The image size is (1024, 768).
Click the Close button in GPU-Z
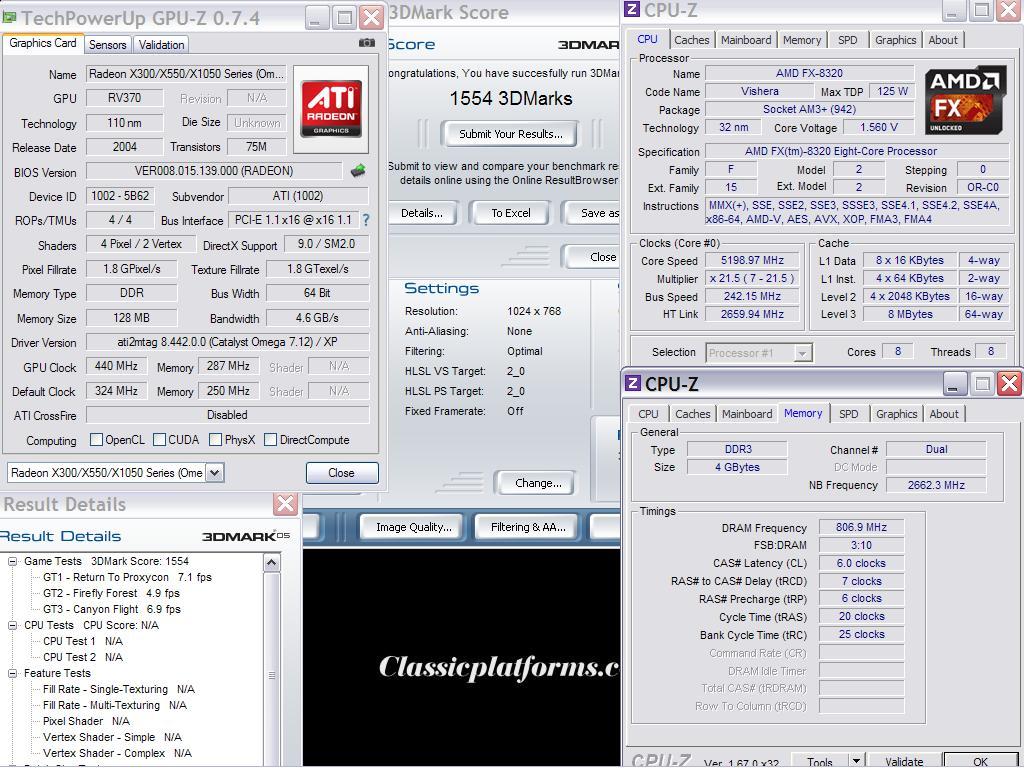tap(342, 473)
